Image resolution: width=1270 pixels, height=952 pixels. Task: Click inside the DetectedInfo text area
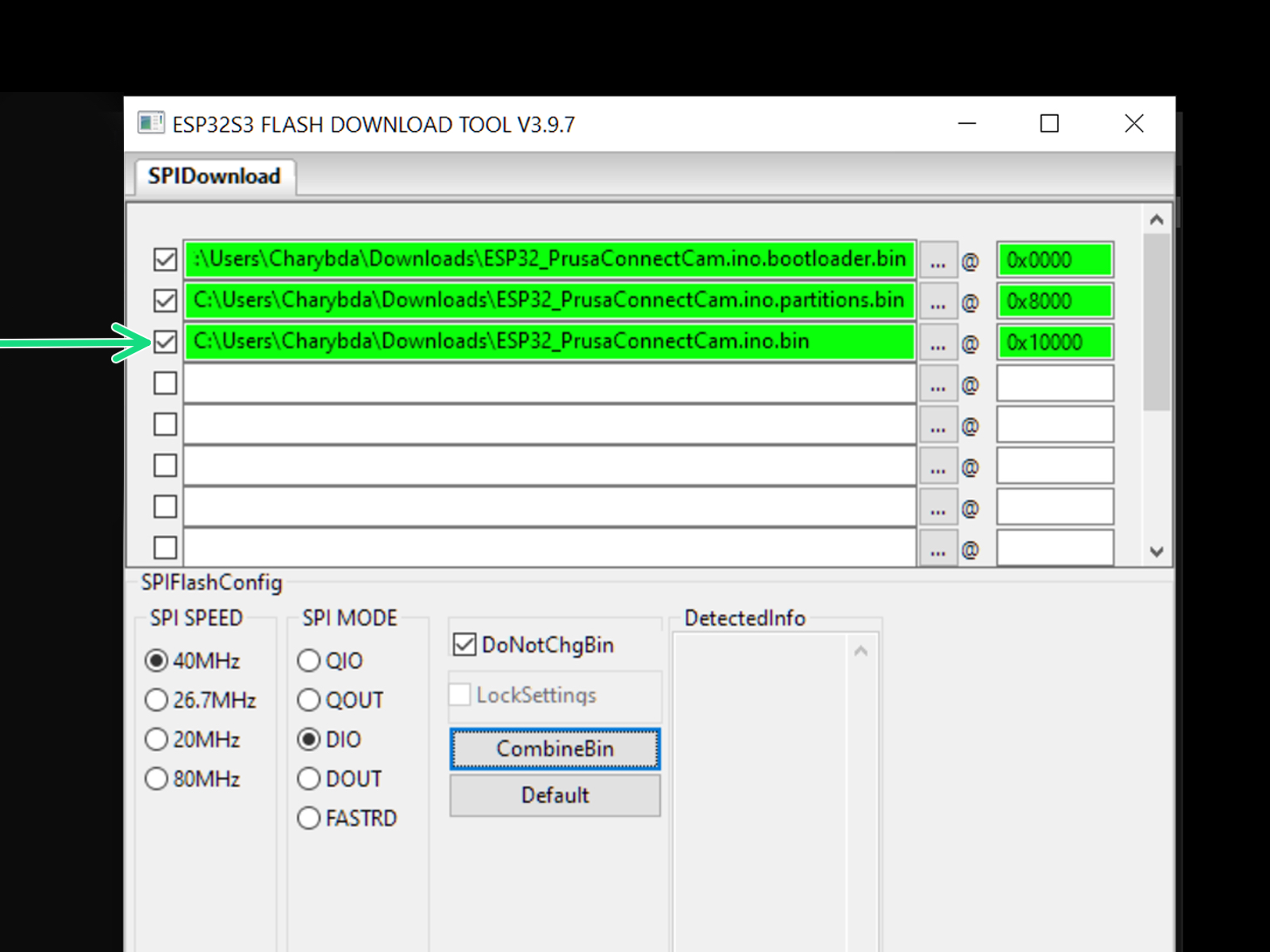760,793
